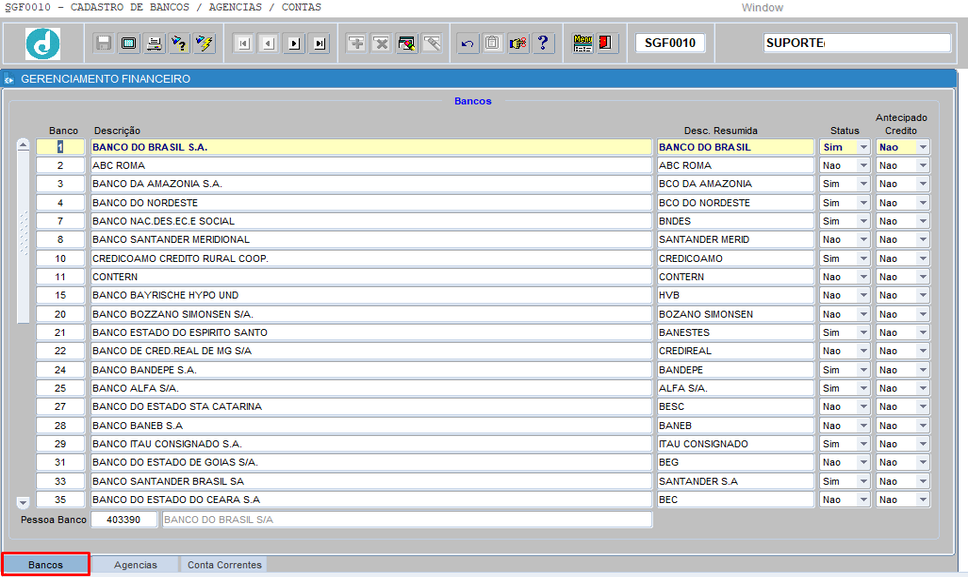Screen dimensions: 968x577
Task: Click the greyed pencil edit icon
Action: click(432, 43)
